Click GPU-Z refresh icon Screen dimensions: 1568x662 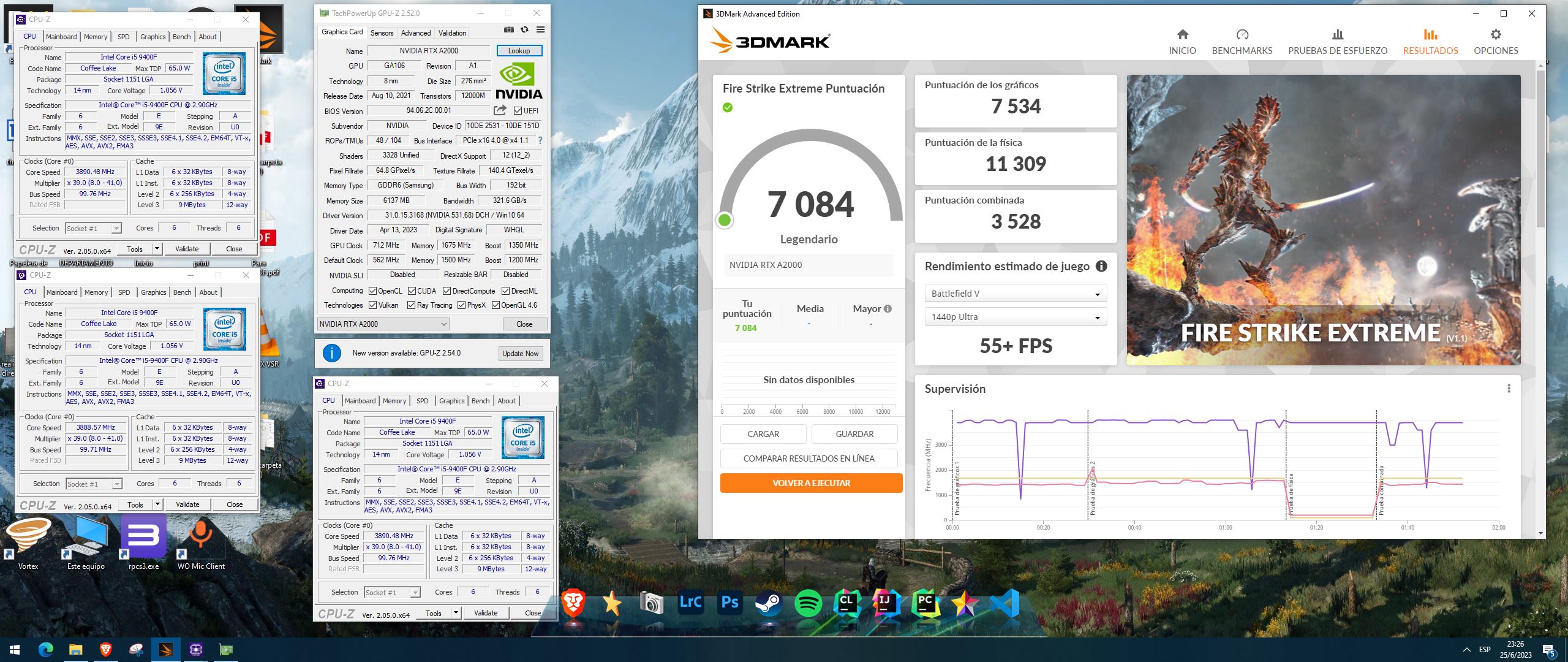click(524, 29)
